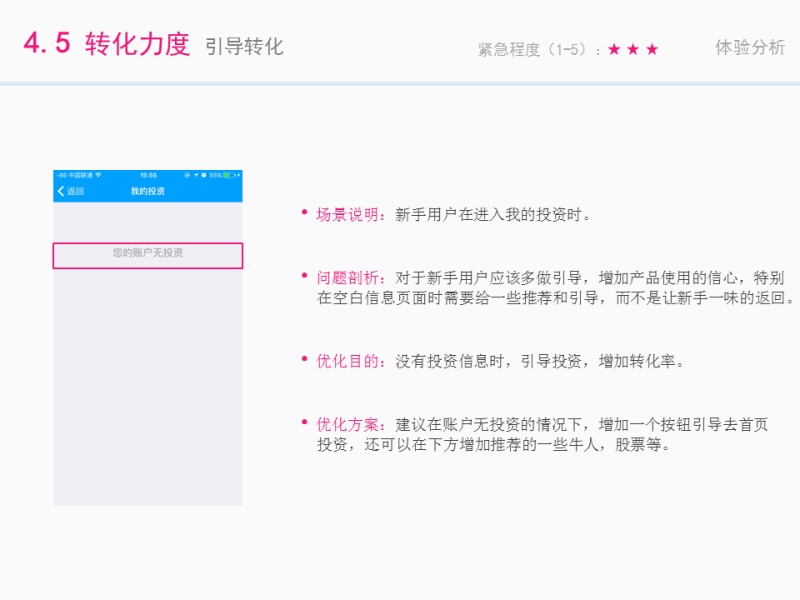Click the 返回 back text button
The image size is (800, 600).
pos(76,191)
